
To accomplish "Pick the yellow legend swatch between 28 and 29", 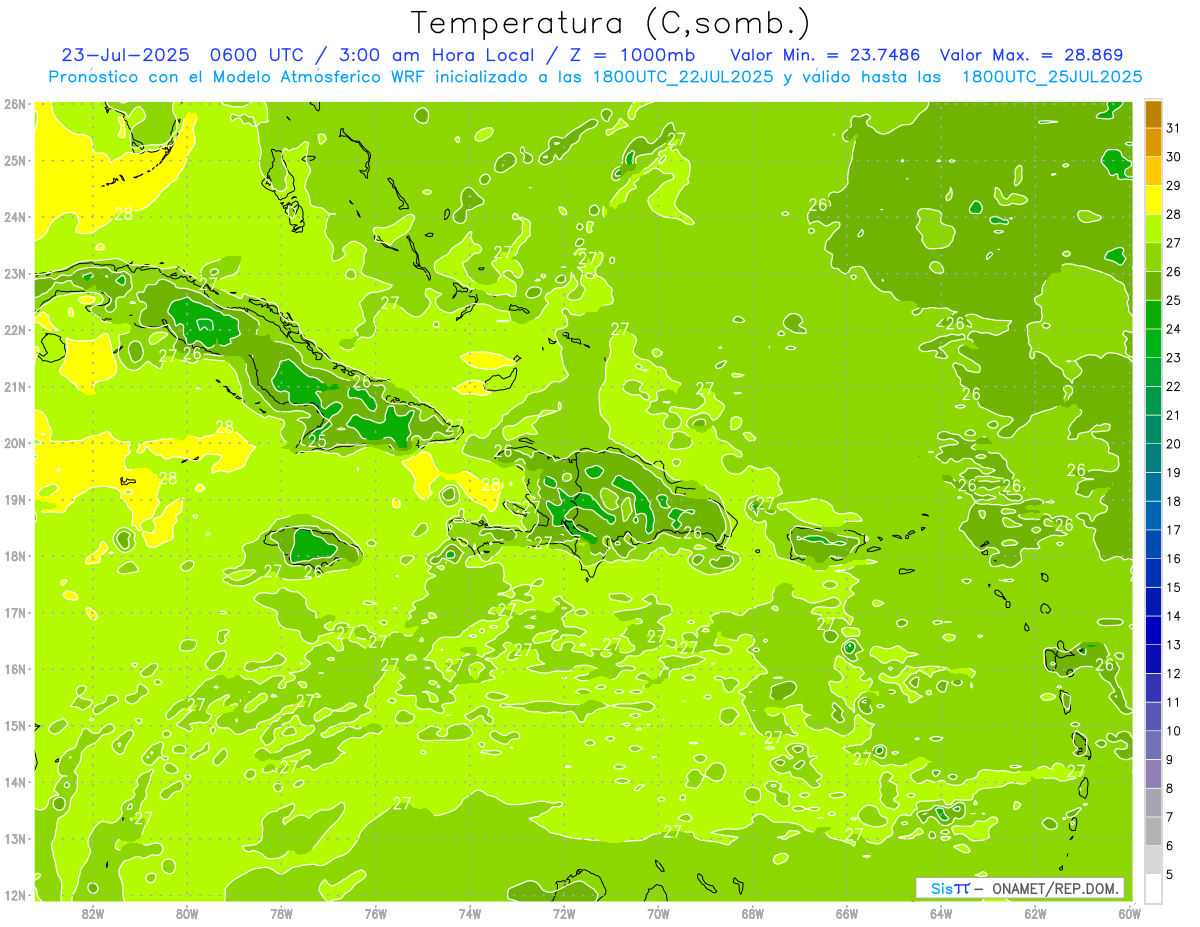I will tap(1153, 199).
